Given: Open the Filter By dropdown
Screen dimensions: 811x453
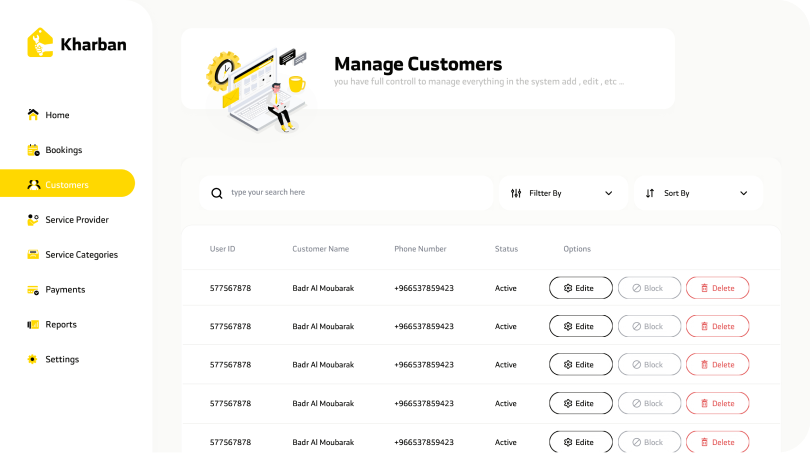Looking at the screenshot, I should 563,193.
